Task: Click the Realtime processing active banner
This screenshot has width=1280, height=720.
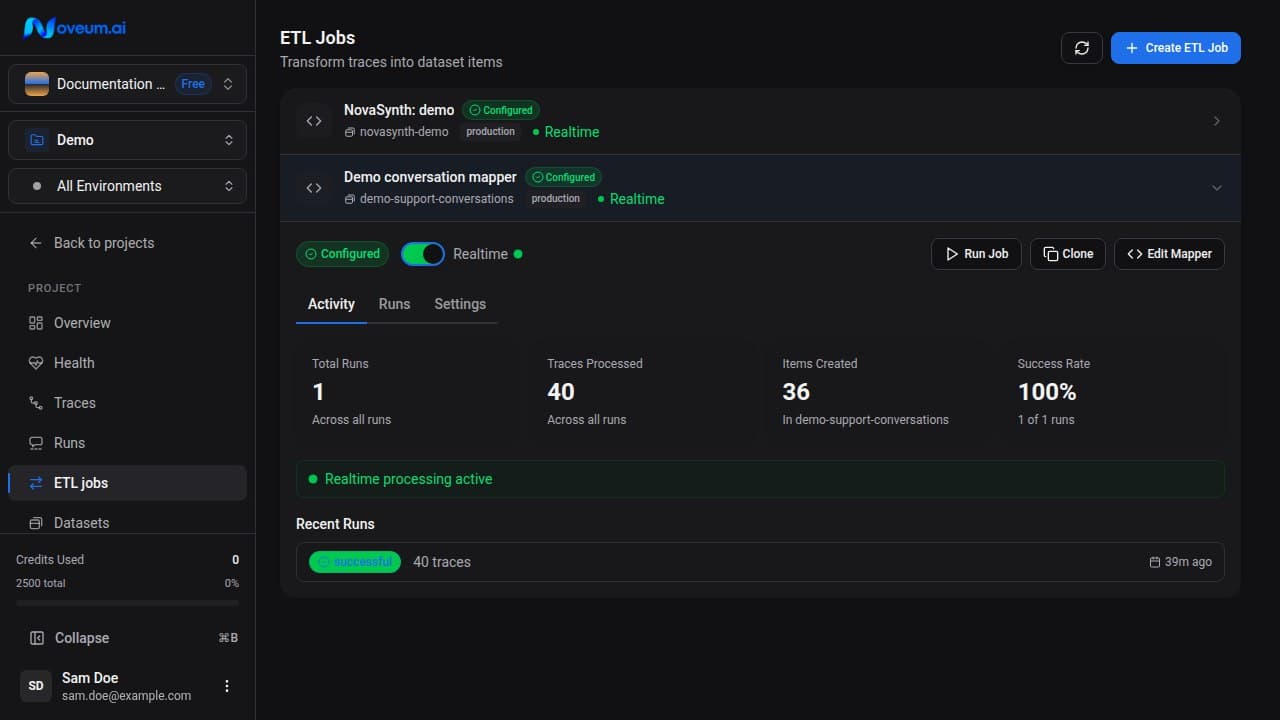Action: pos(760,479)
